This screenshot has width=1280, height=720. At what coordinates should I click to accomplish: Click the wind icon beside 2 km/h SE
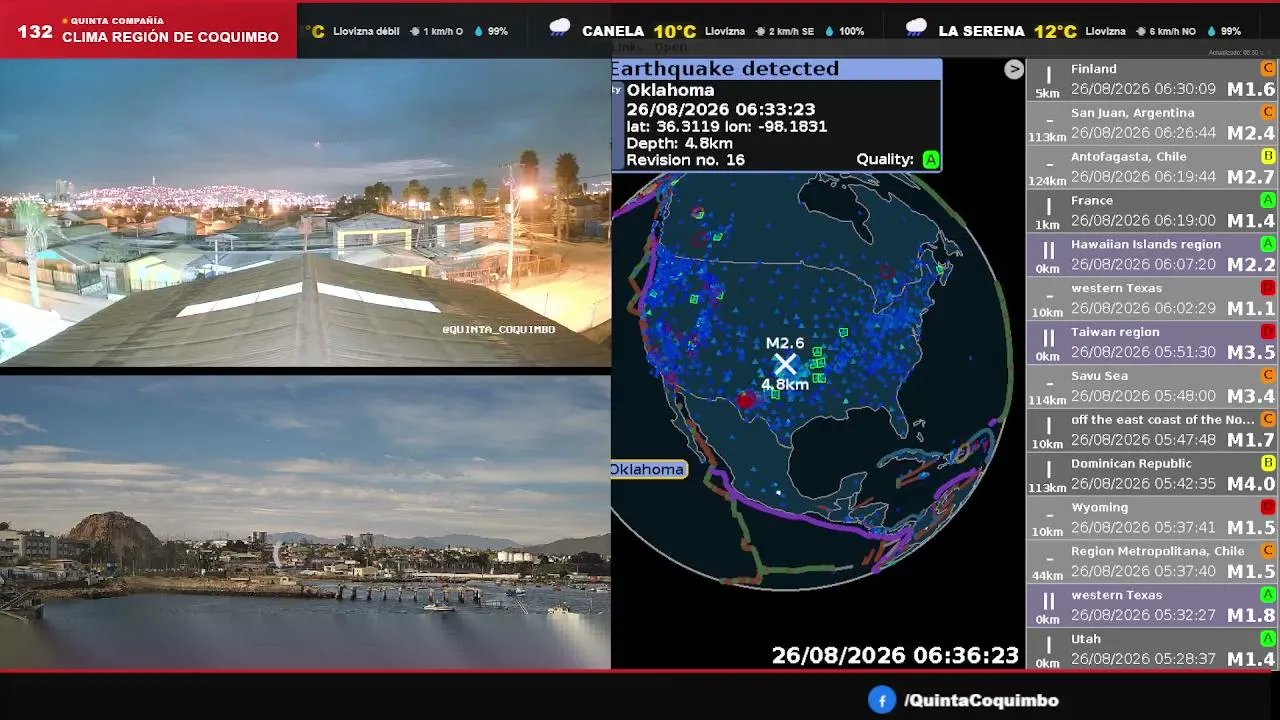coord(761,31)
